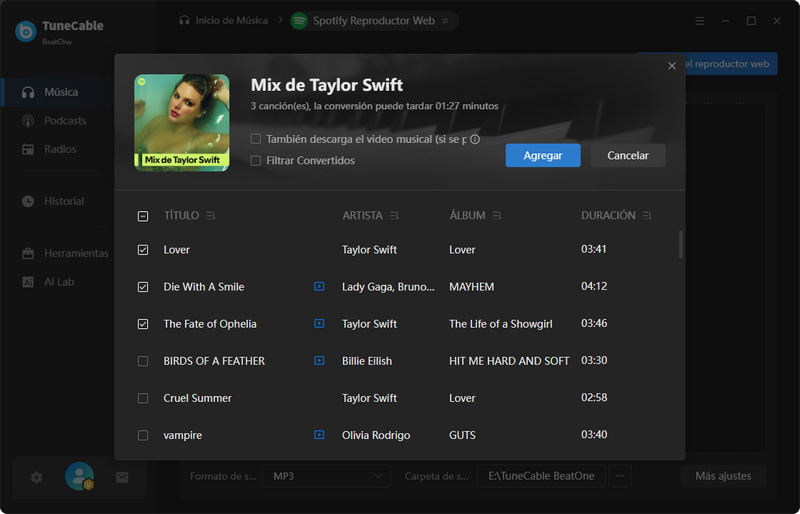This screenshot has height=514, width=800.
Task: Toggle the select-all checkbox in header row
Action: coord(143,216)
